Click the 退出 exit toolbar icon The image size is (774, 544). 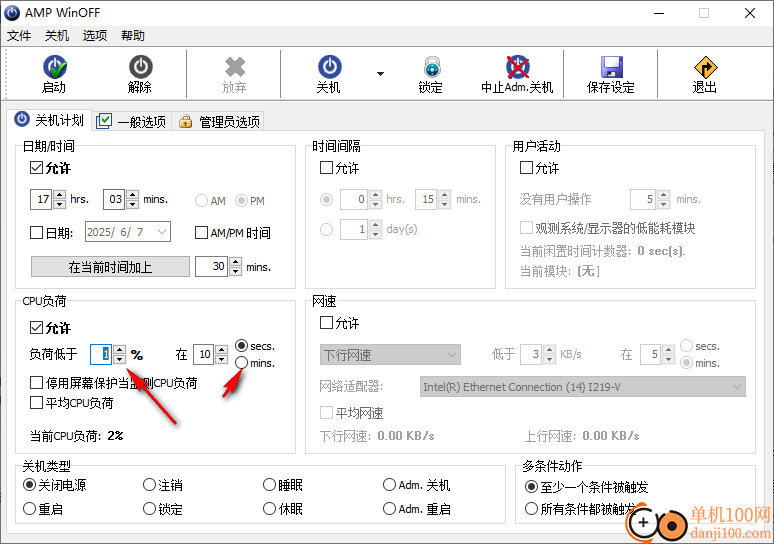[x=705, y=67]
